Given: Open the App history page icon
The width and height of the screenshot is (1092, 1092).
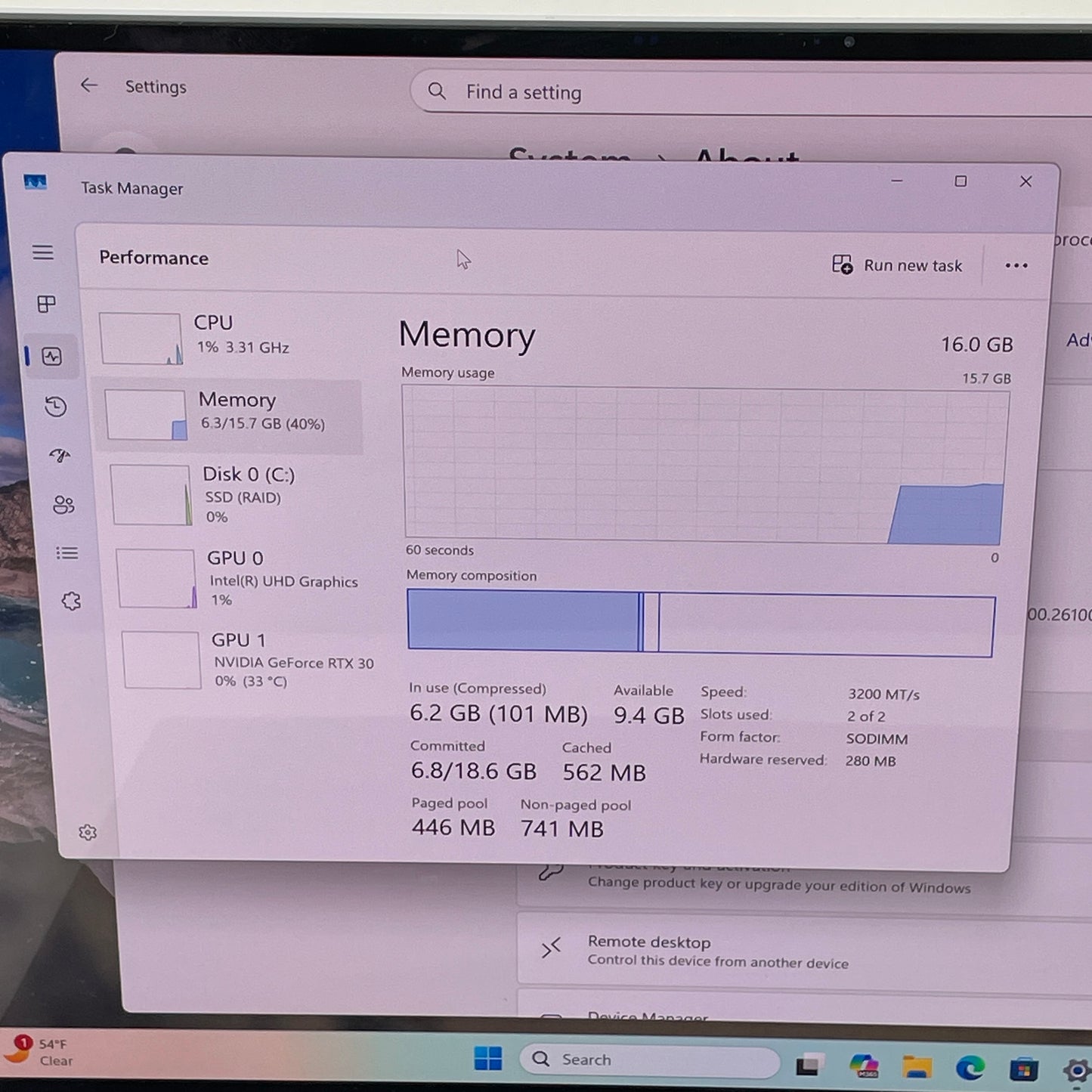Looking at the screenshot, I should point(55,407).
